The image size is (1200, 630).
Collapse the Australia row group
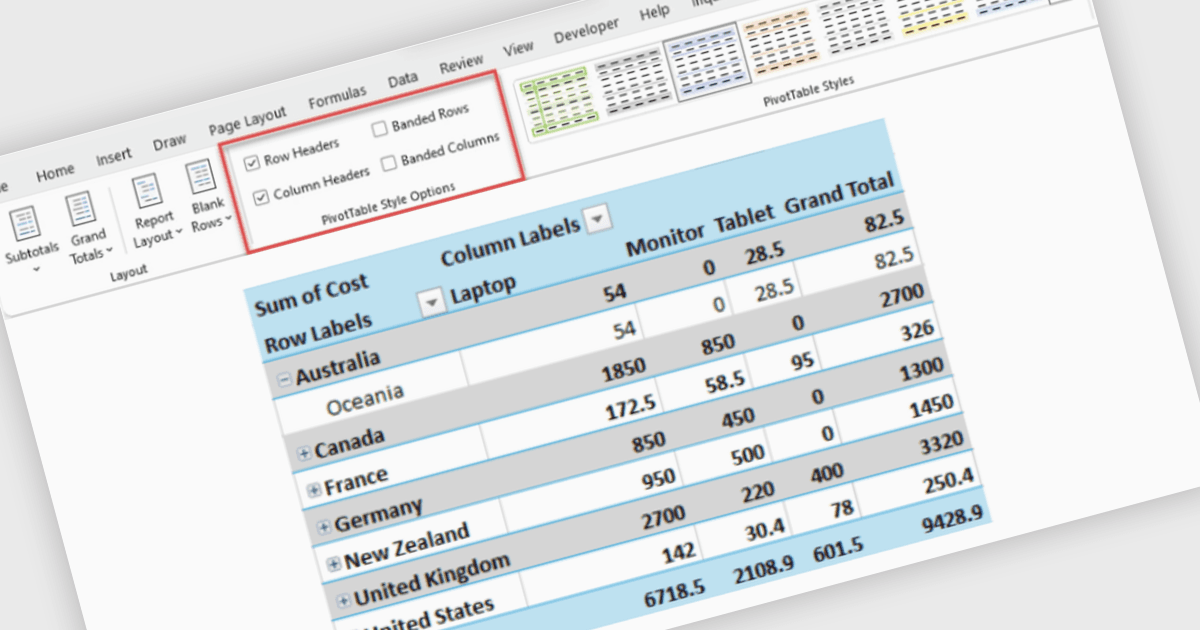point(284,379)
